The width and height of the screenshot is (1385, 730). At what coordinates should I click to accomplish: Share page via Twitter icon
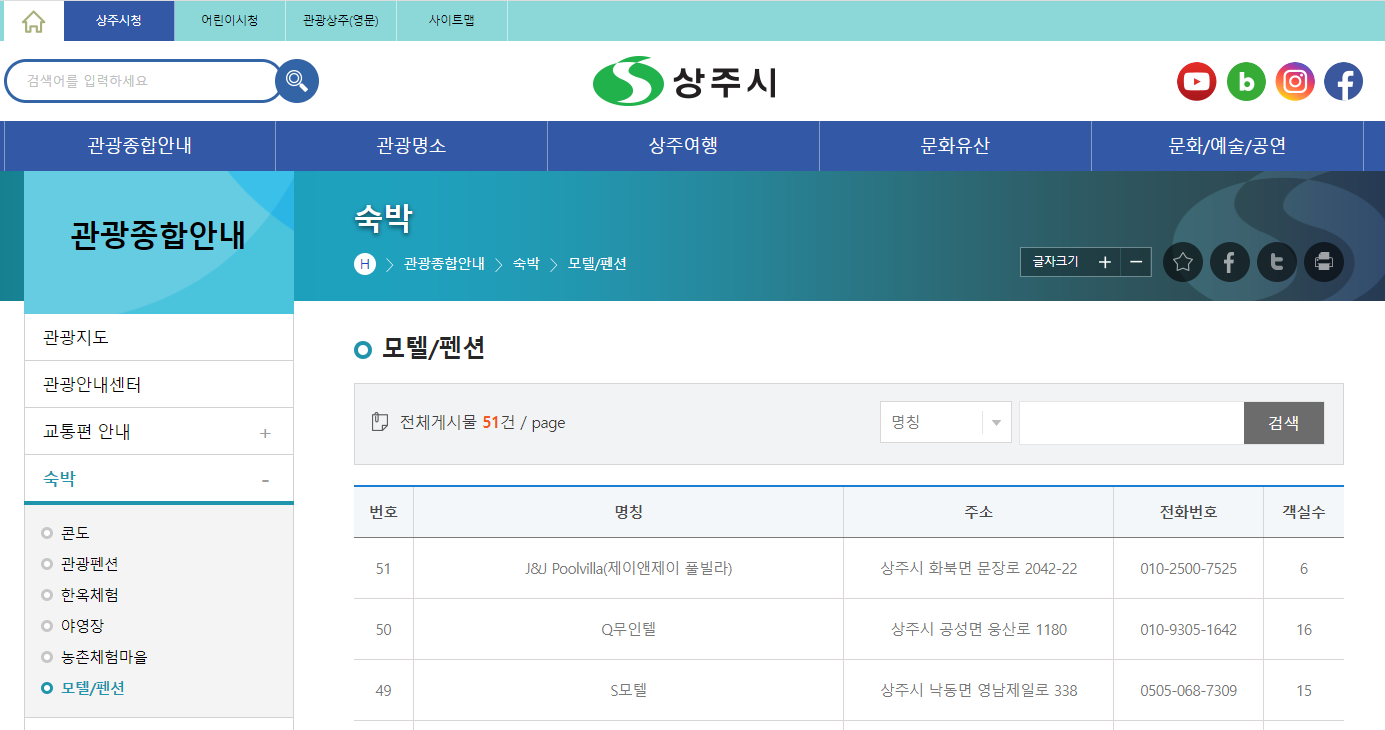pyautogui.click(x=1277, y=262)
